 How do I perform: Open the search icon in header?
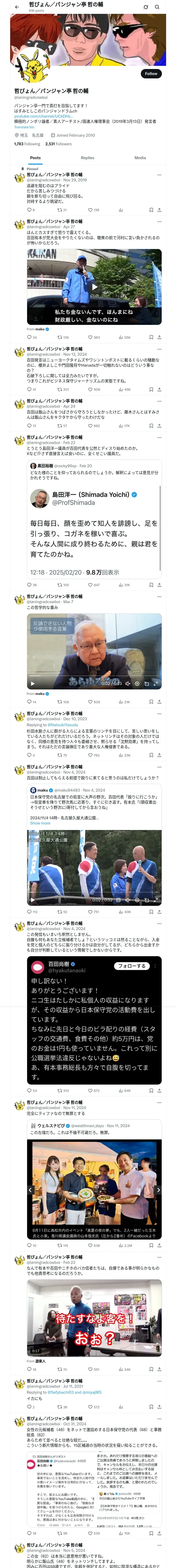(x=157, y=7)
